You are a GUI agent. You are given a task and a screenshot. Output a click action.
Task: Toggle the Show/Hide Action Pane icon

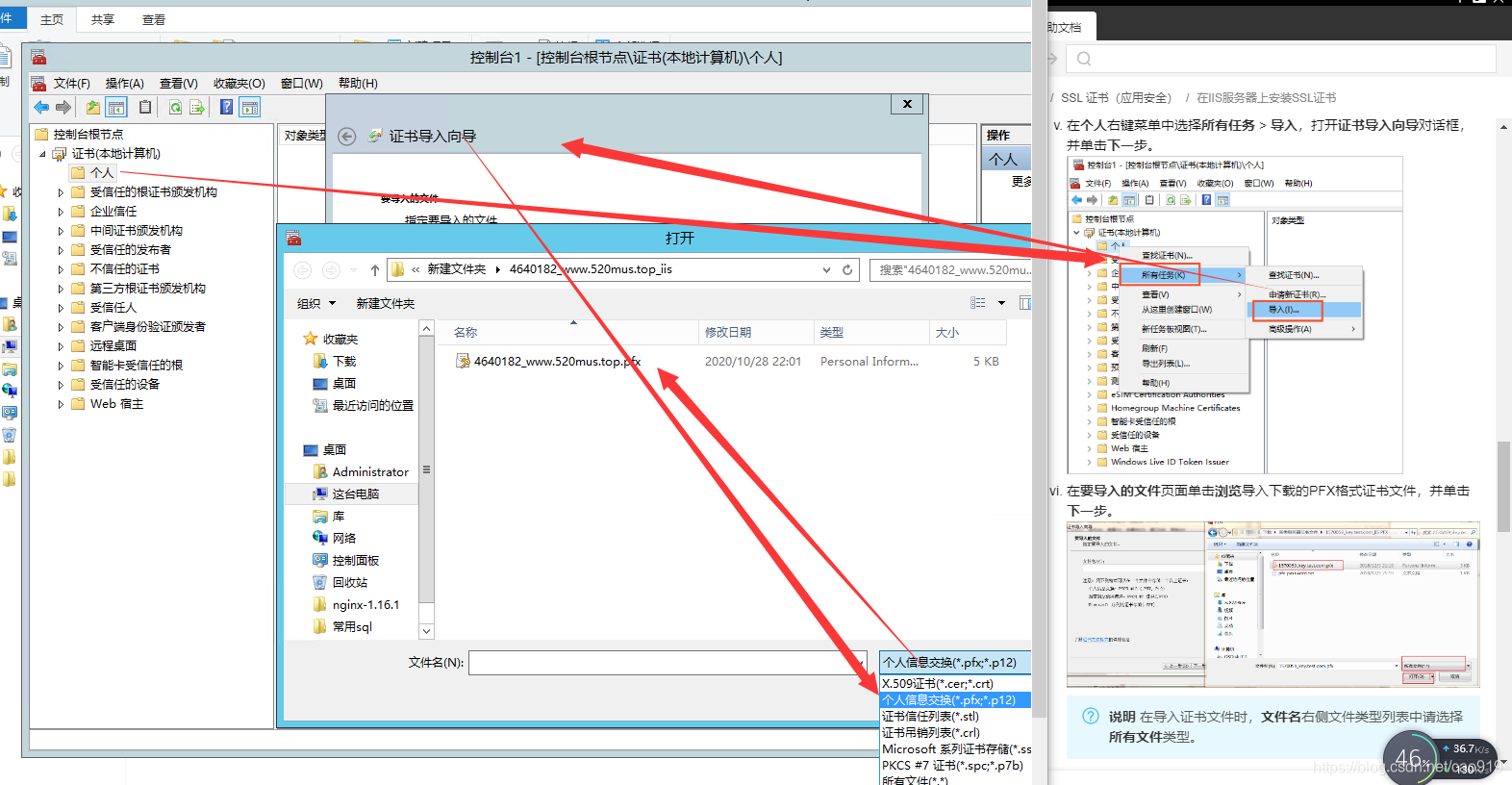(250, 108)
